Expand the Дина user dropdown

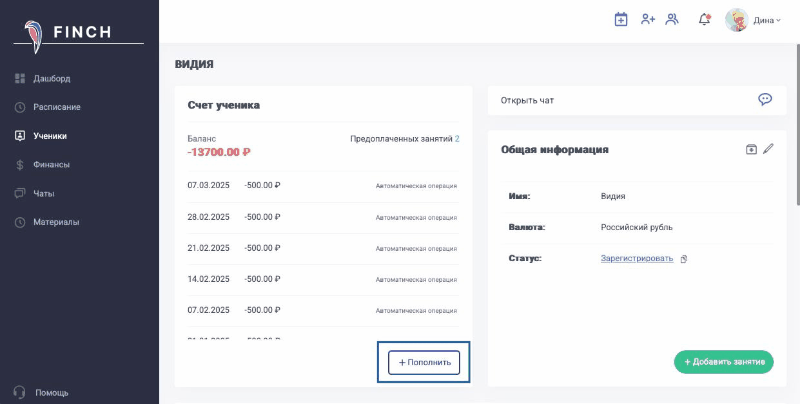coord(754,20)
